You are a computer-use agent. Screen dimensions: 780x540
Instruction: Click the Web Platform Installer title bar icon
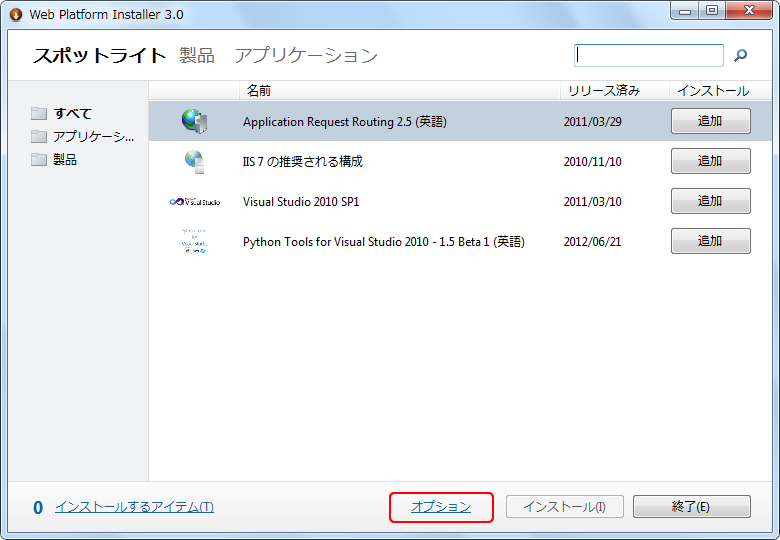tap(16, 15)
